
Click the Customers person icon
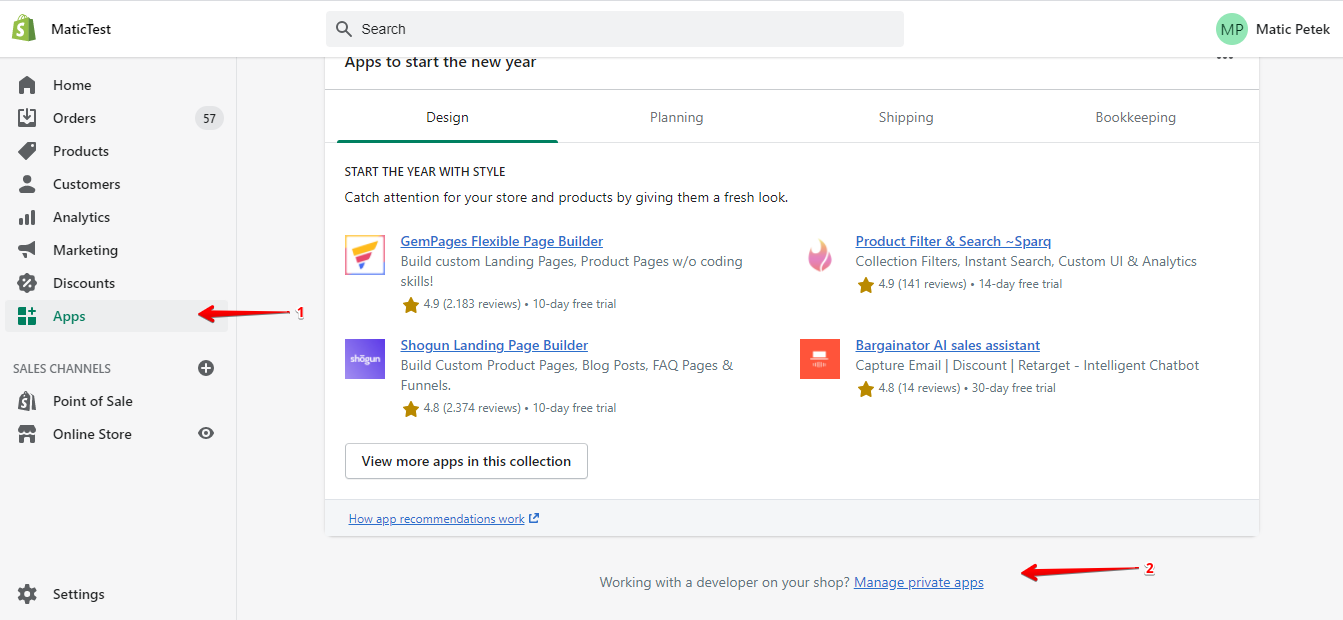tap(27, 184)
